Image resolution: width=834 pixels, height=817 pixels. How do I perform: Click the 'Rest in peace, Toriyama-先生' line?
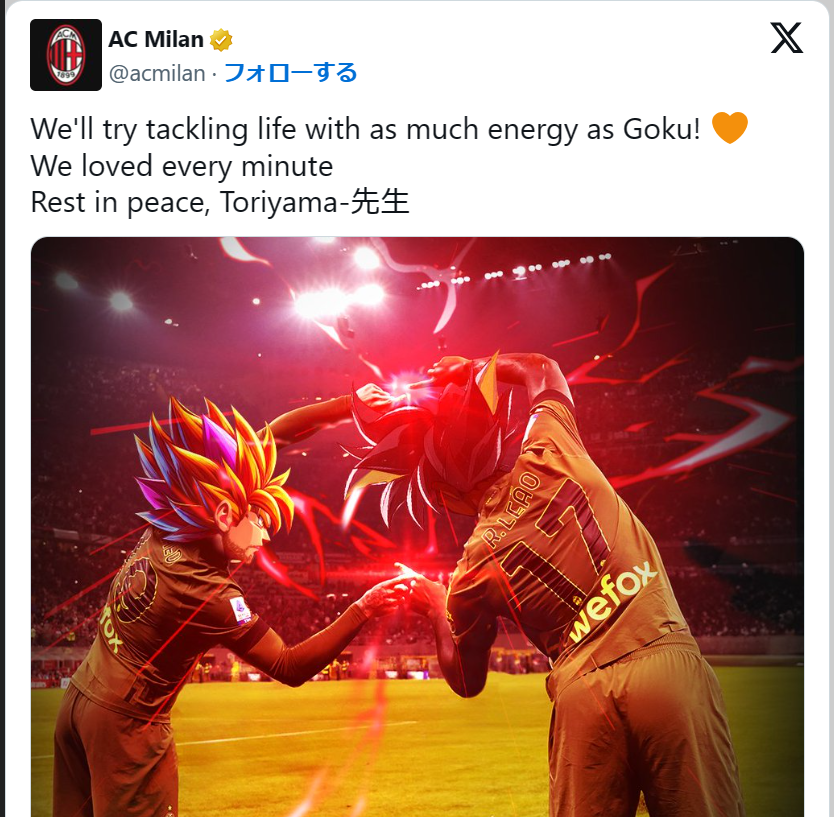(220, 202)
